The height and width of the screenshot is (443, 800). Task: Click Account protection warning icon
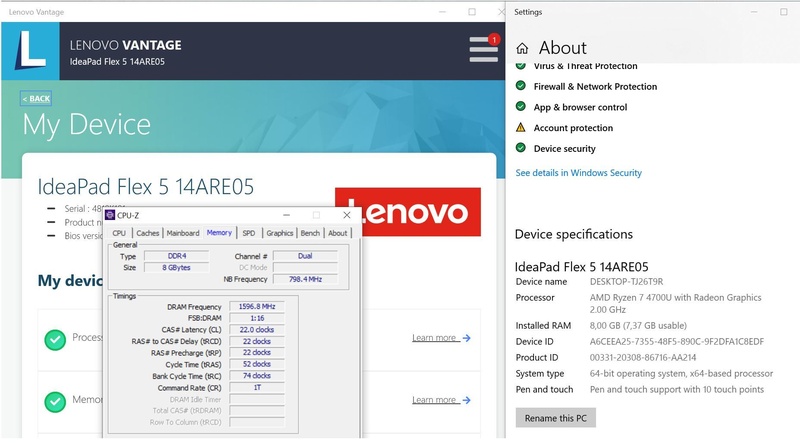click(520, 127)
